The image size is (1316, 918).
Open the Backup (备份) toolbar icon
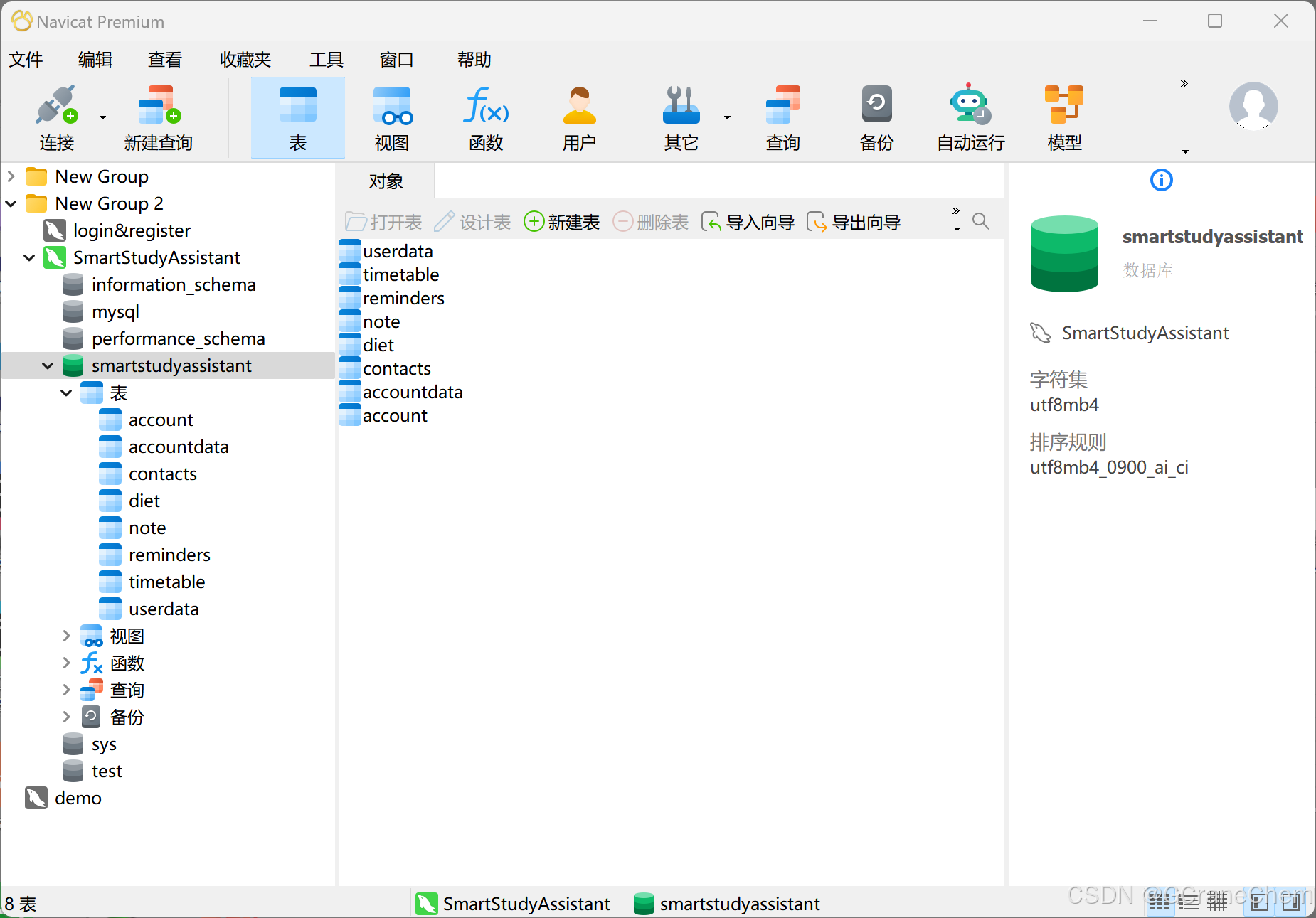876,118
